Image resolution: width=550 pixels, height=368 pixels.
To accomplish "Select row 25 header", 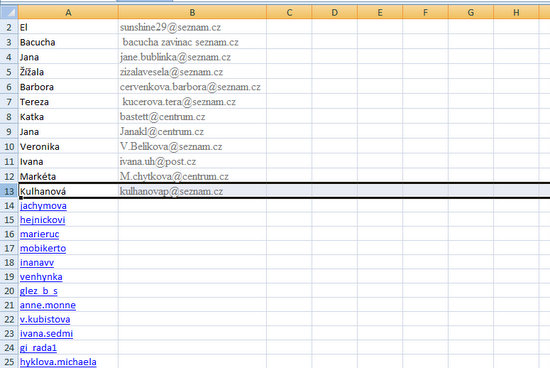I will point(9,362).
